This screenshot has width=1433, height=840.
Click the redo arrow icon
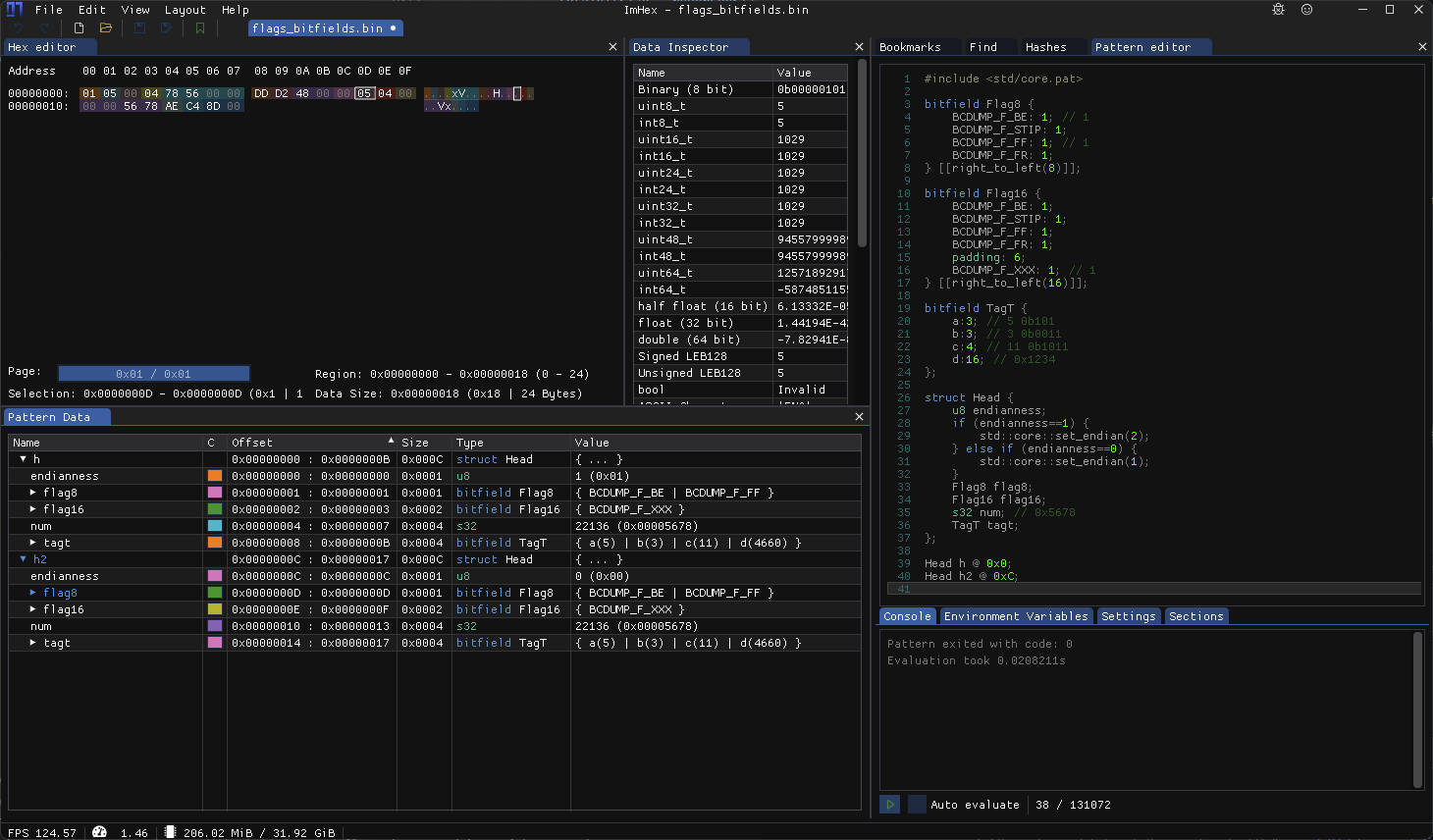click(44, 27)
